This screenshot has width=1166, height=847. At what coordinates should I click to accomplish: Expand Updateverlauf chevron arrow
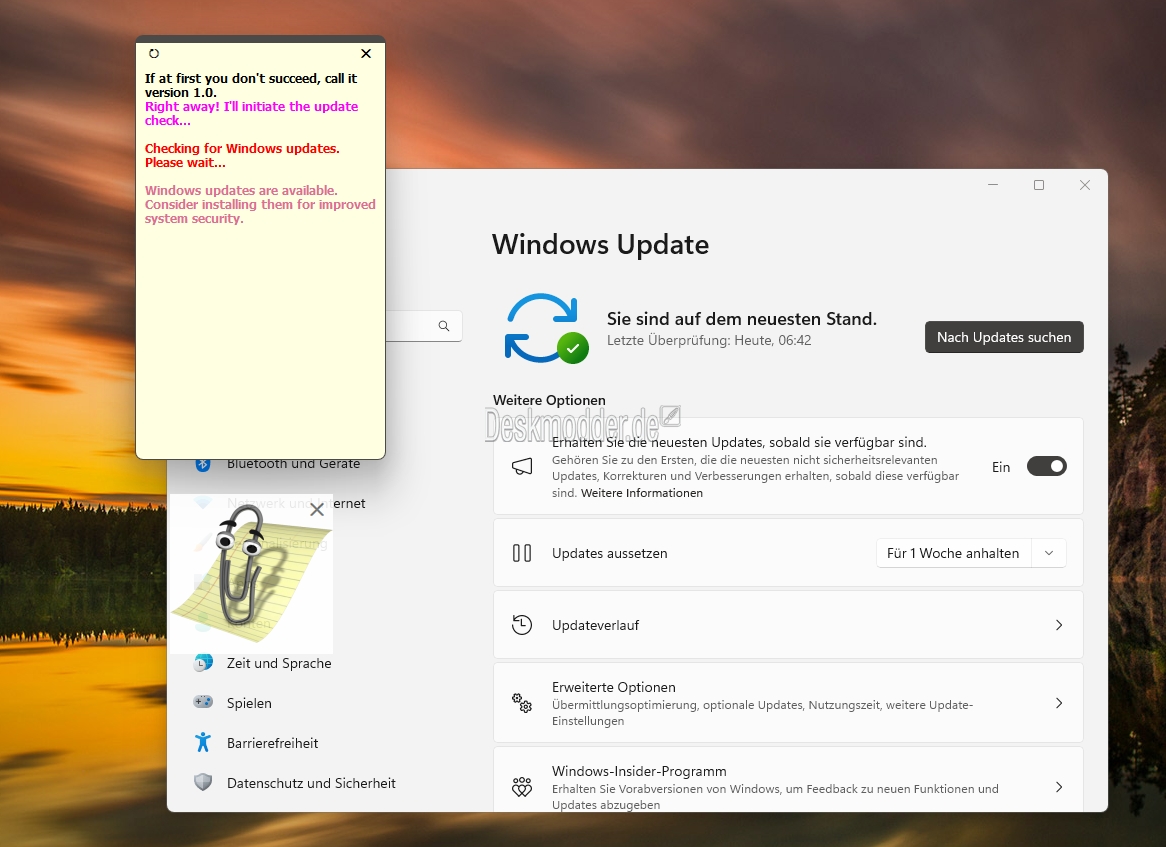(x=1059, y=625)
